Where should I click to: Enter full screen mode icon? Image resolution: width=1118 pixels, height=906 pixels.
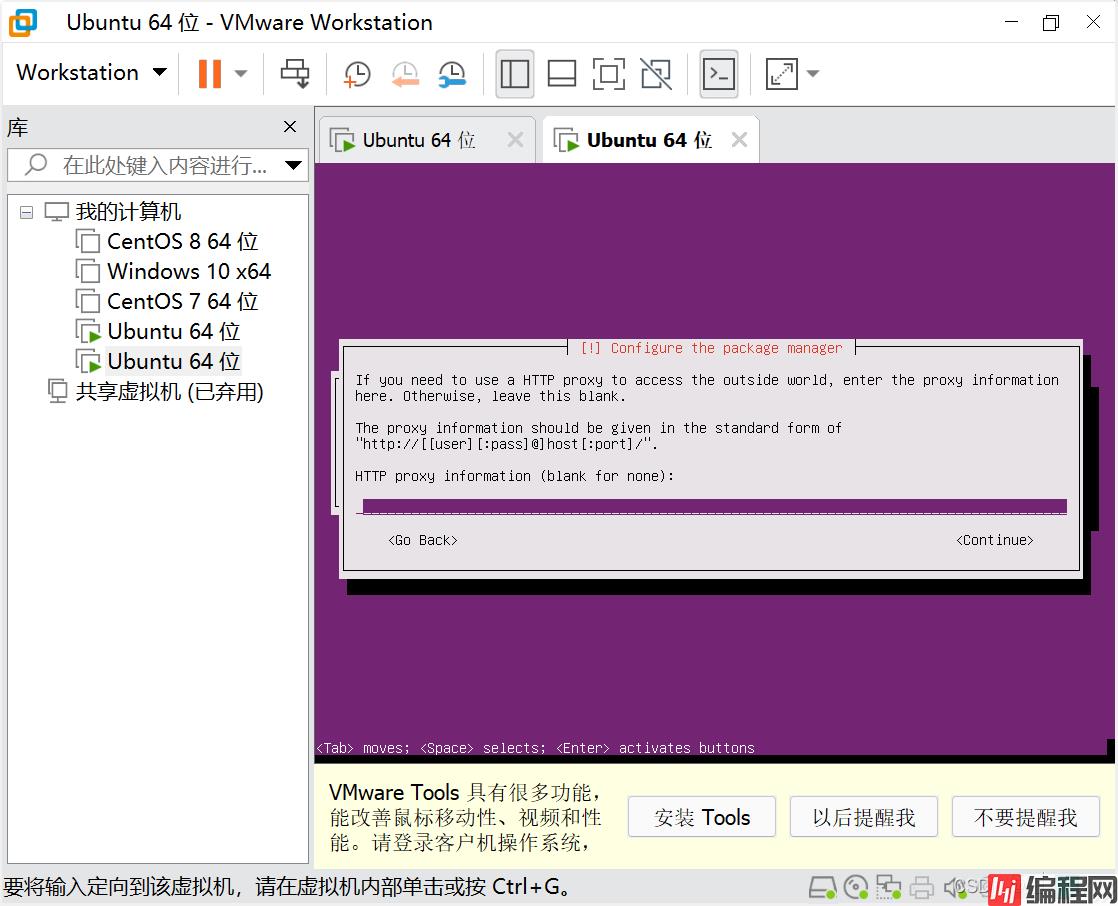[x=608, y=73]
